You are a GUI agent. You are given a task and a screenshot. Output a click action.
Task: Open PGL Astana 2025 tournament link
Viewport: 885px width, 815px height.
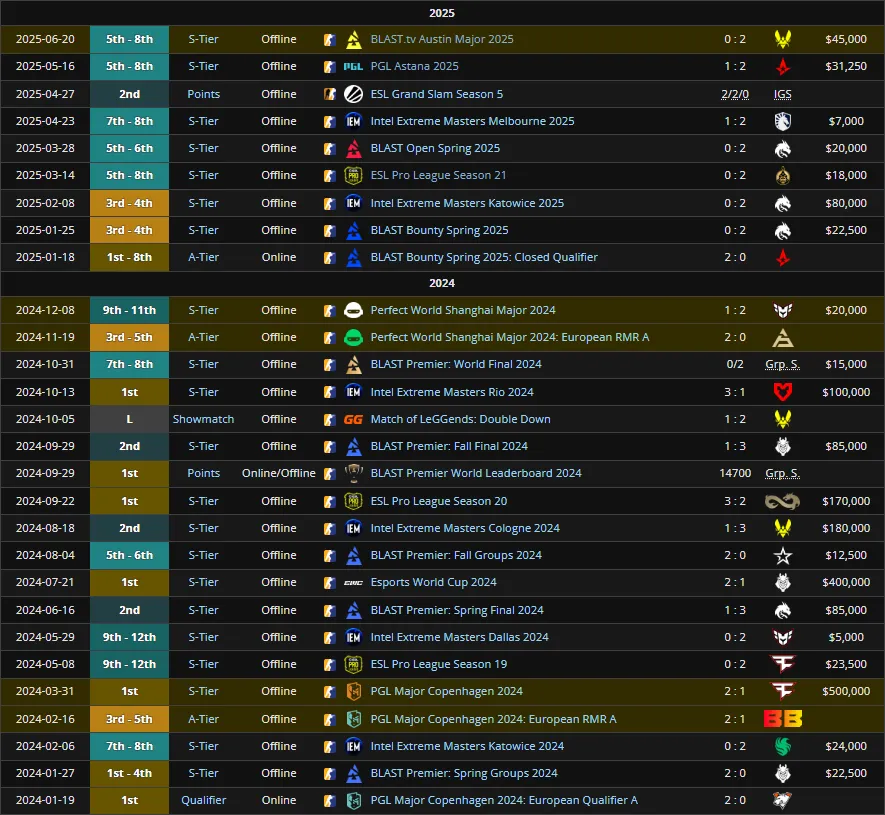pyautogui.click(x=414, y=66)
